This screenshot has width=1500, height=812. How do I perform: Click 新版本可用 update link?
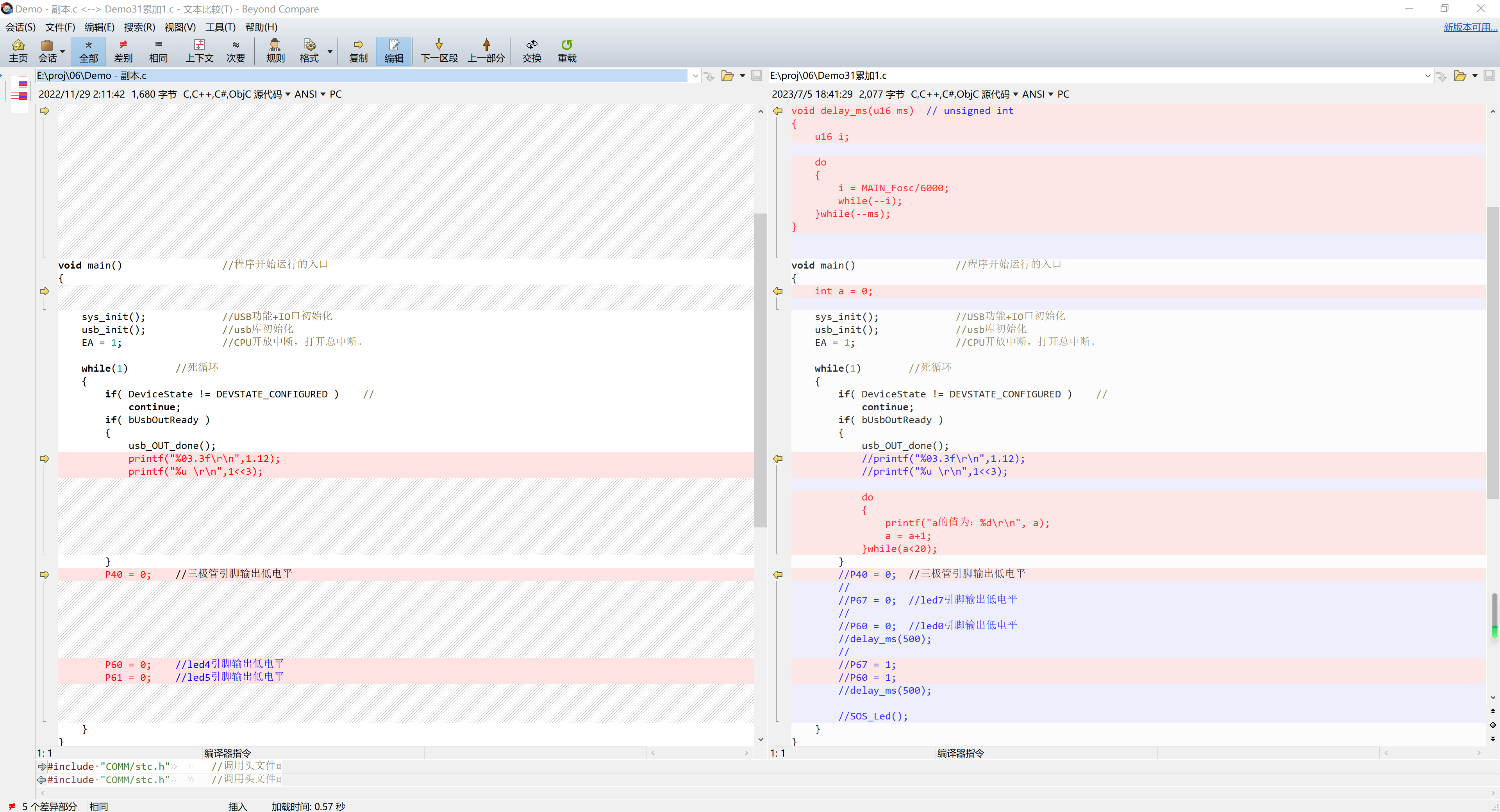1469,27
